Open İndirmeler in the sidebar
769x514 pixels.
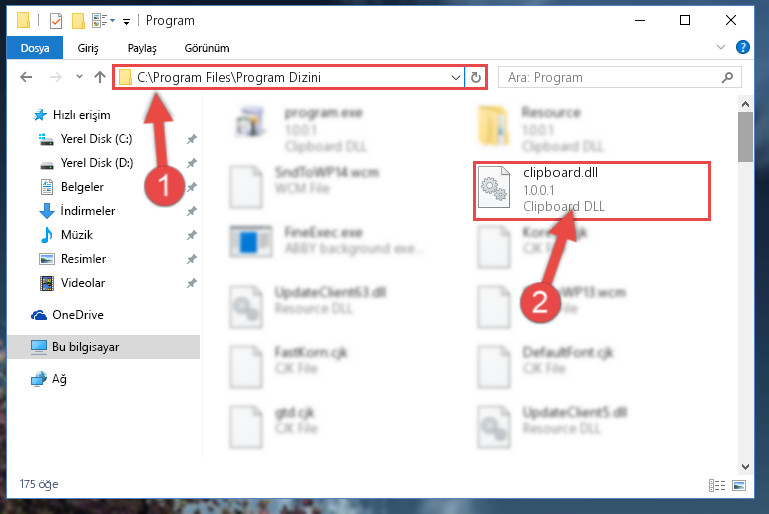click(87, 211)
